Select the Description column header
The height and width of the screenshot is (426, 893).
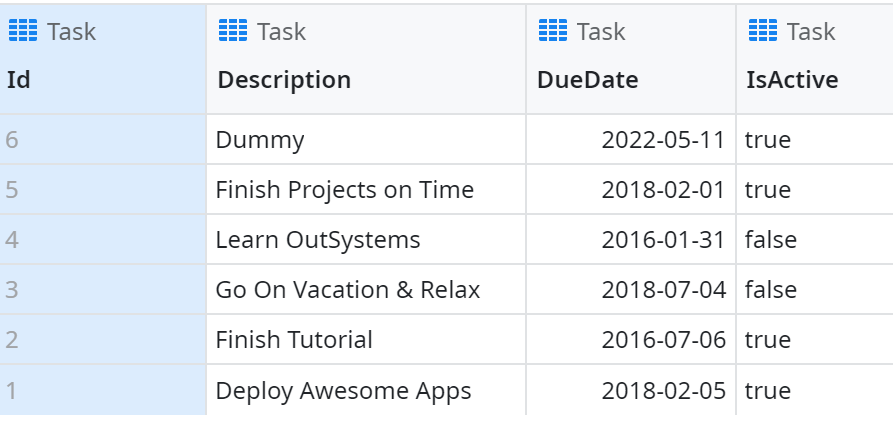[x=284, y=80]
